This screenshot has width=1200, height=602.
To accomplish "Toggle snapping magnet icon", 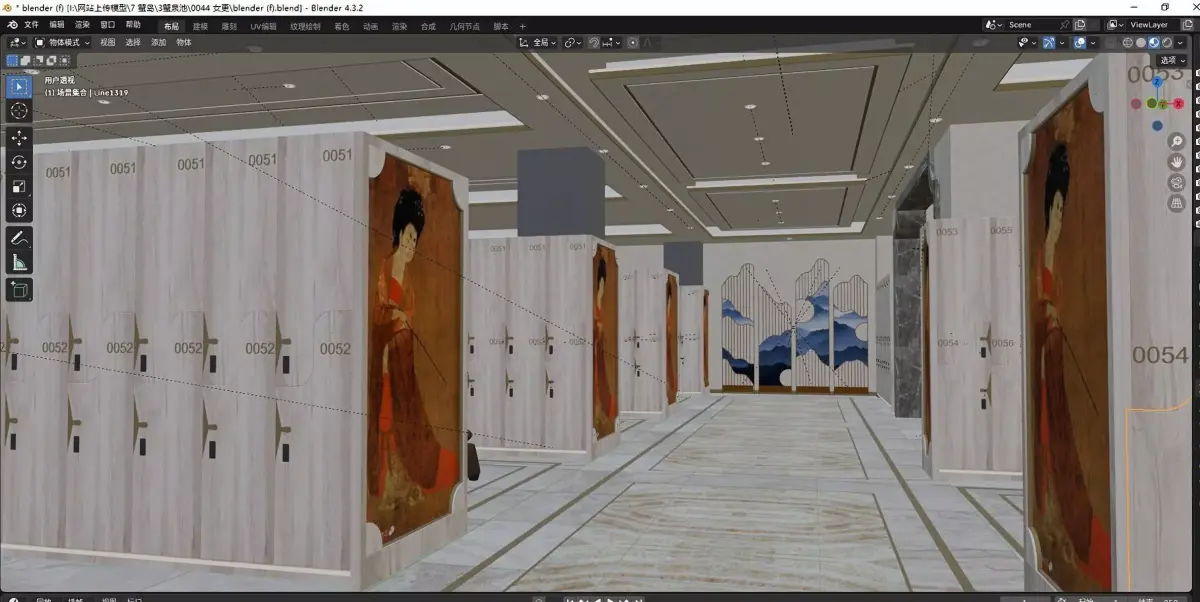I will click(594, 43).
